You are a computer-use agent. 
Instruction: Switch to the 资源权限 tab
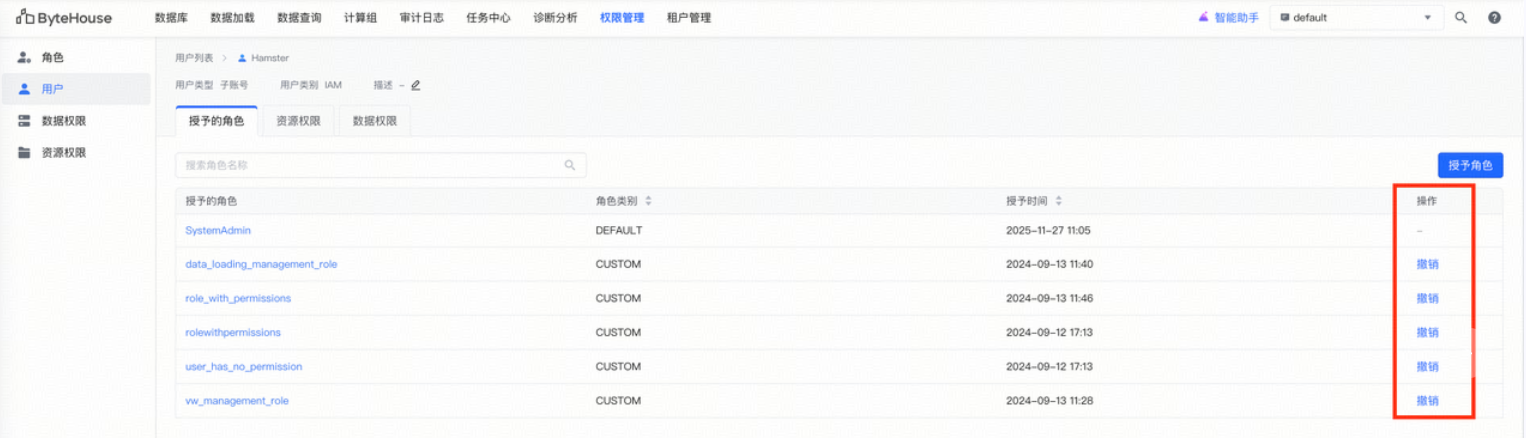point(298,121)
